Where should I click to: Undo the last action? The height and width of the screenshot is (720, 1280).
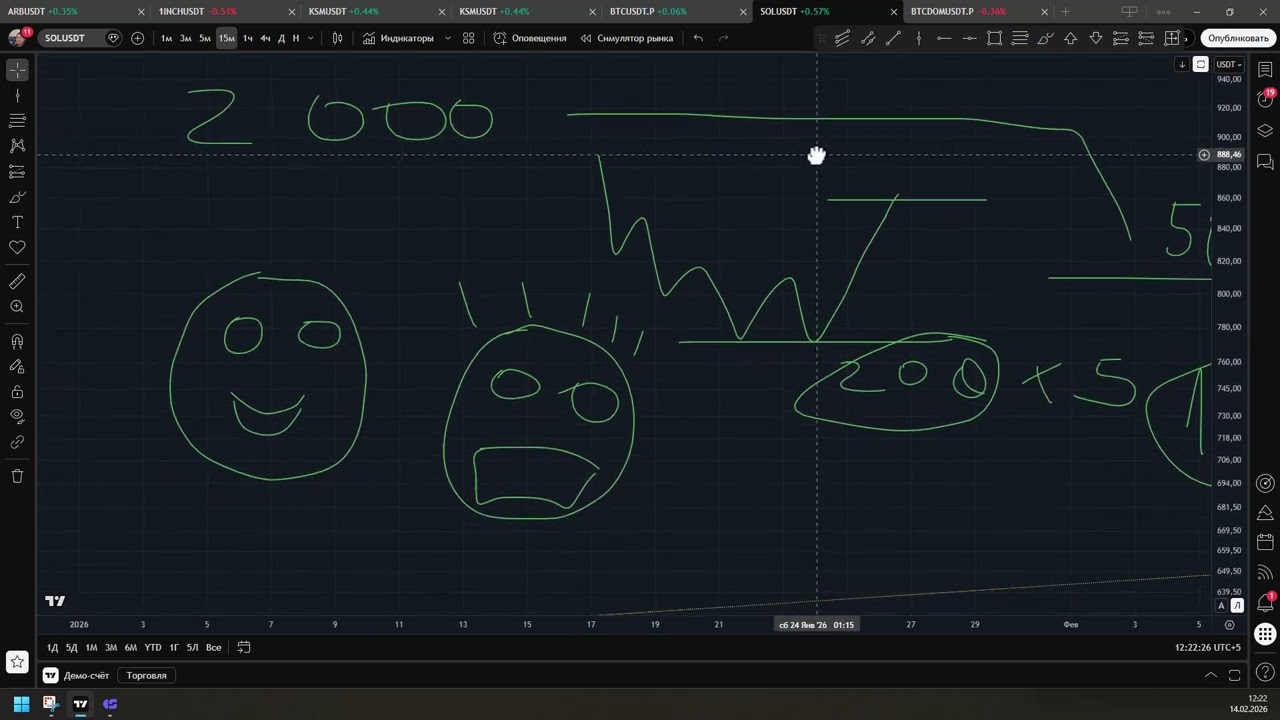tap(698, 38)
